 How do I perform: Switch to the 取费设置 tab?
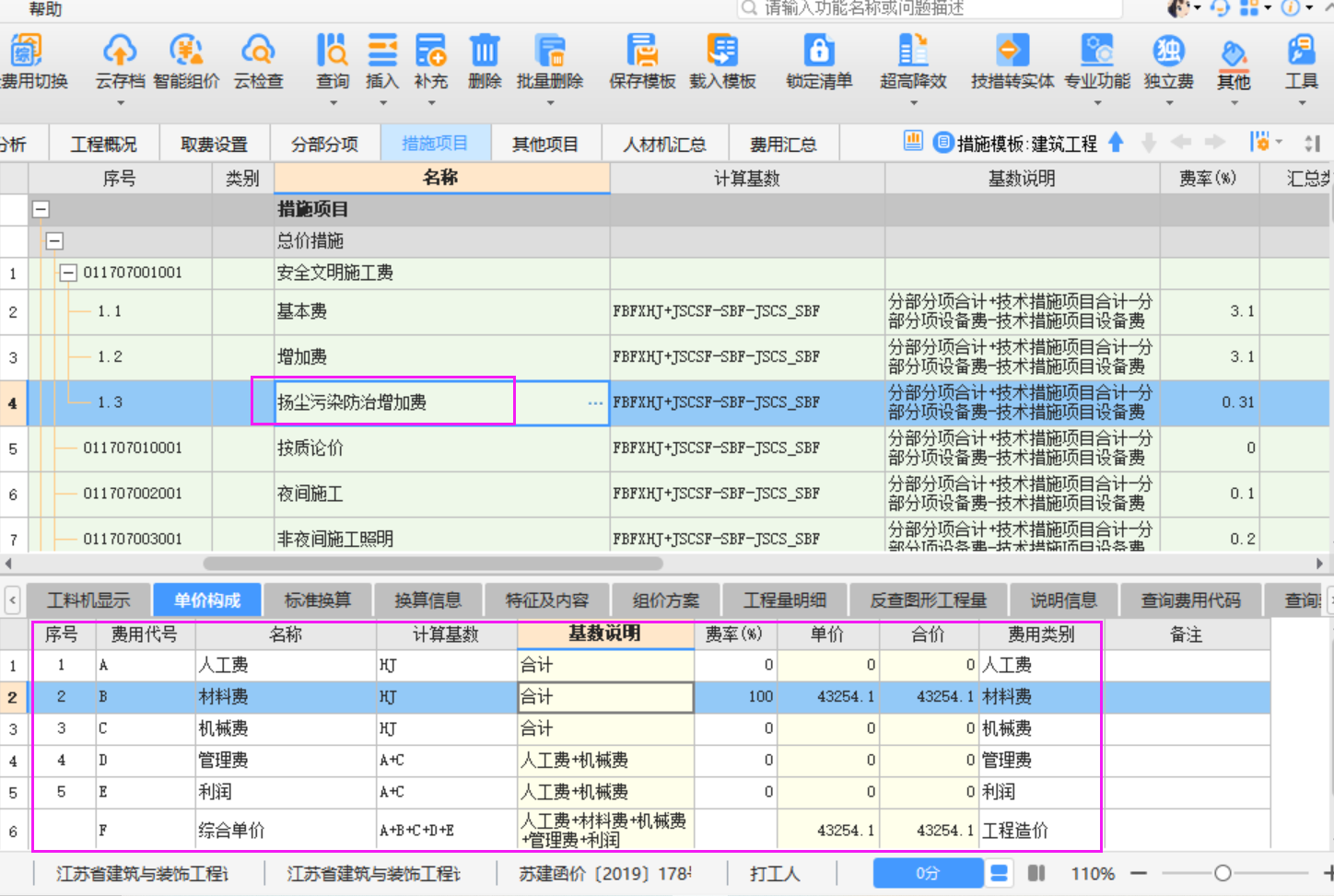[214, 145]
